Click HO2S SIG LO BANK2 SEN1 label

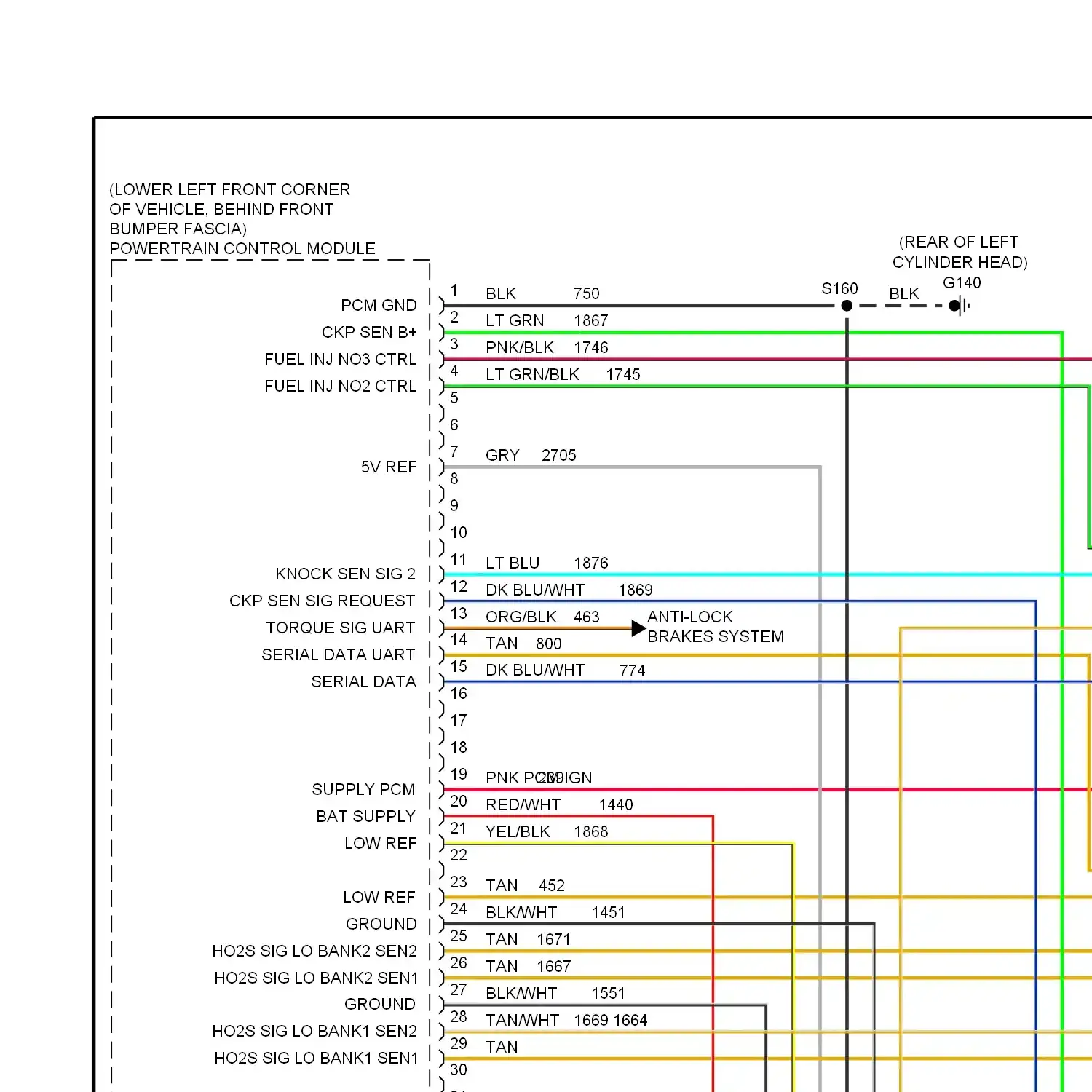click(316, 978)
